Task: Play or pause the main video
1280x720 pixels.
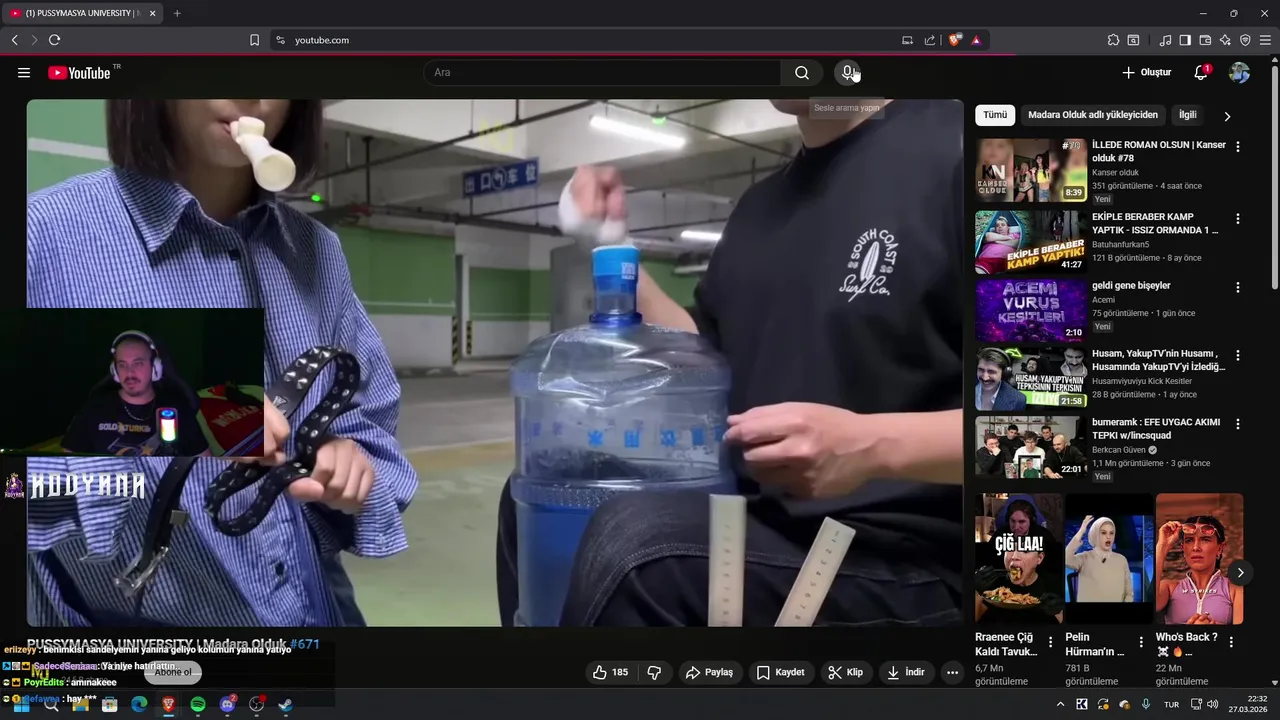Action: click(495, 362)
